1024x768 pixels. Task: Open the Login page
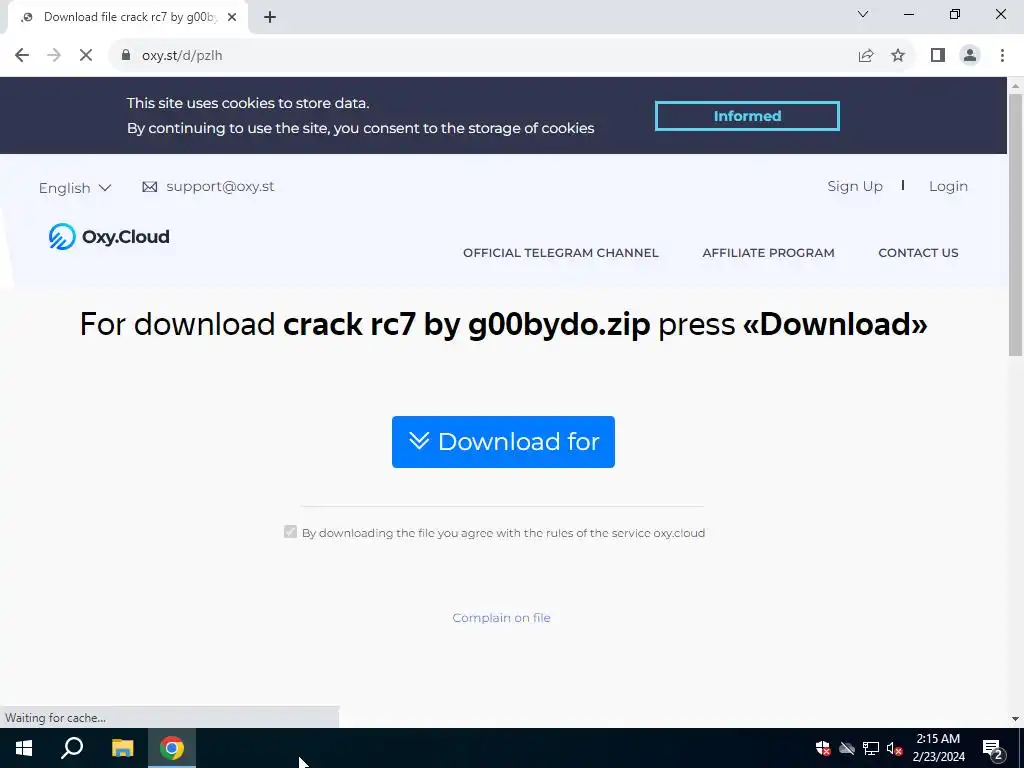coord(948,187)
